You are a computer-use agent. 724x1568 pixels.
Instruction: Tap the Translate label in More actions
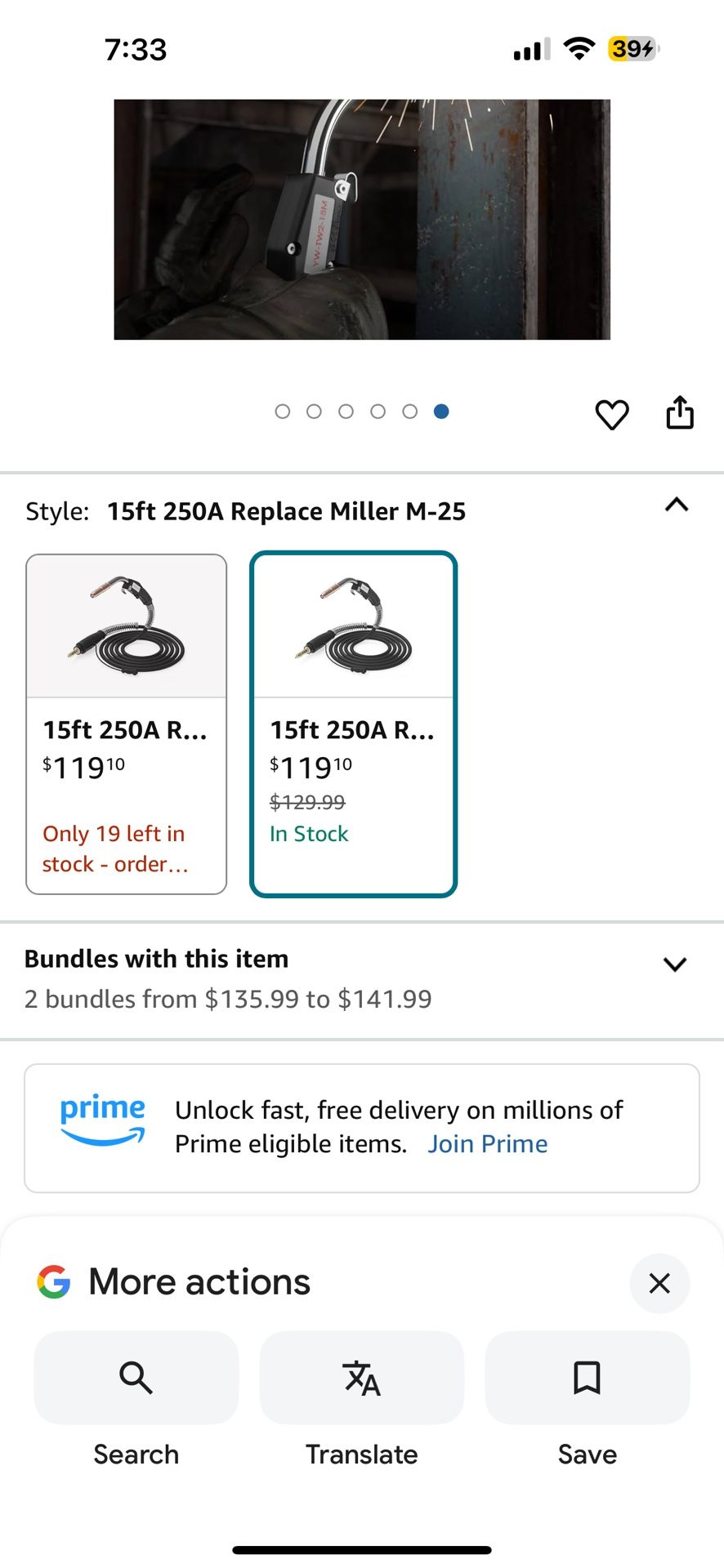[361, 1454]
